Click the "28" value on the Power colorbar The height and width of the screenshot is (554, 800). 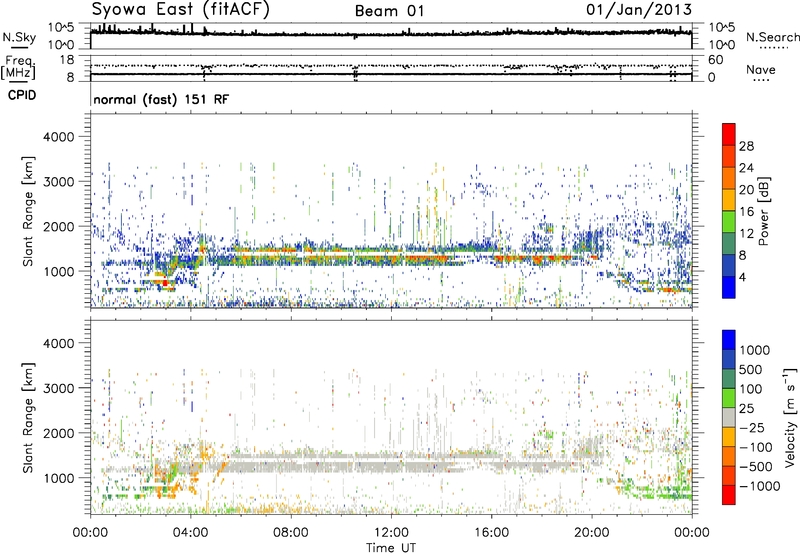[x=746, y=146]
